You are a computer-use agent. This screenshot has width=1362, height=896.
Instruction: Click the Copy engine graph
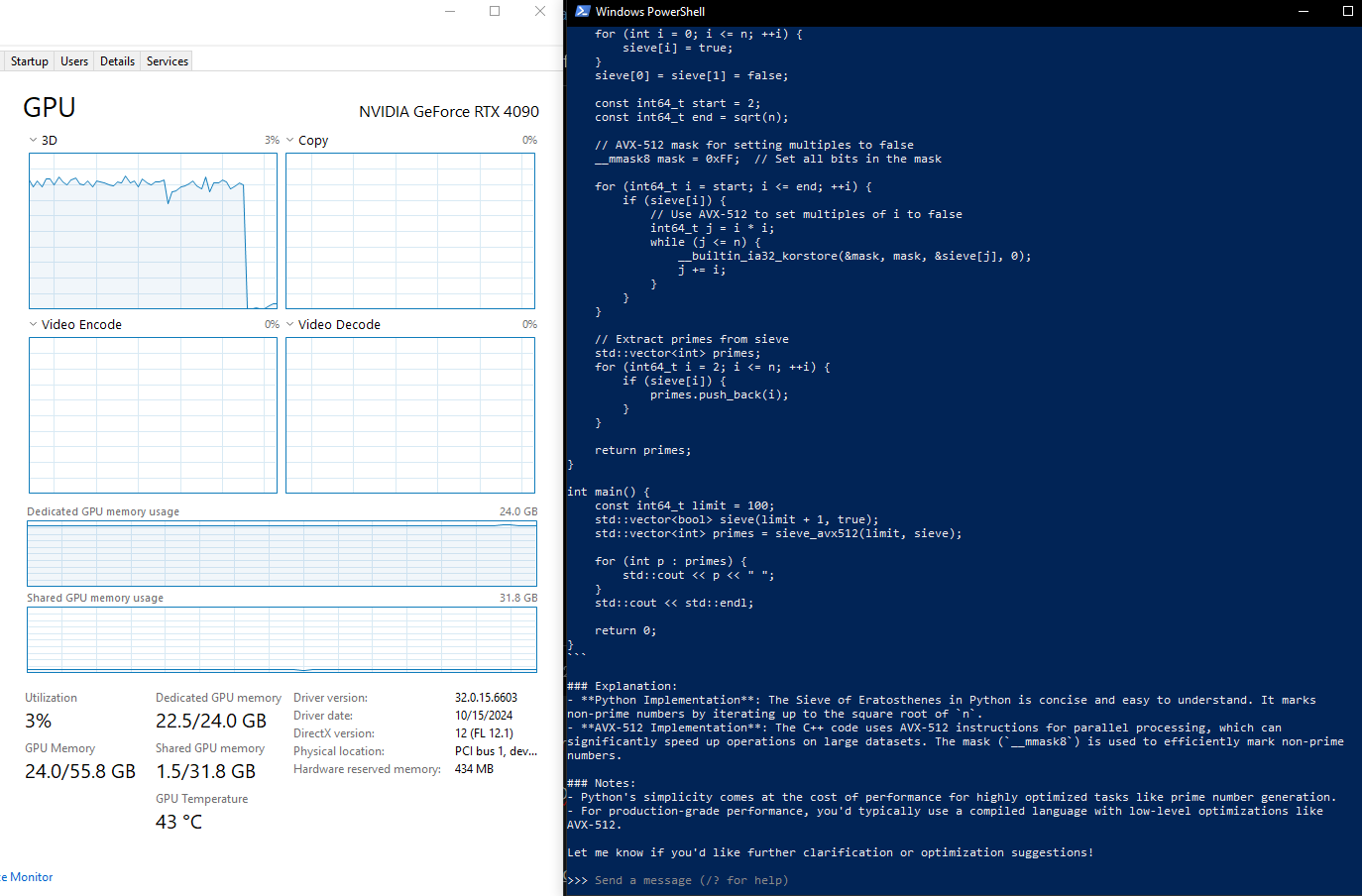coord(410,231)
